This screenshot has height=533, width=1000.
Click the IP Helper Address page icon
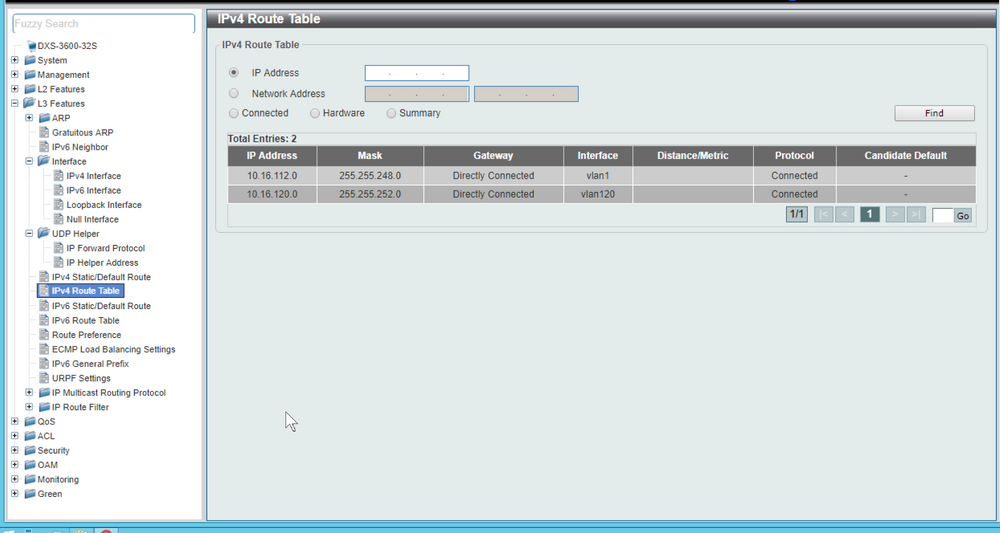59,263
